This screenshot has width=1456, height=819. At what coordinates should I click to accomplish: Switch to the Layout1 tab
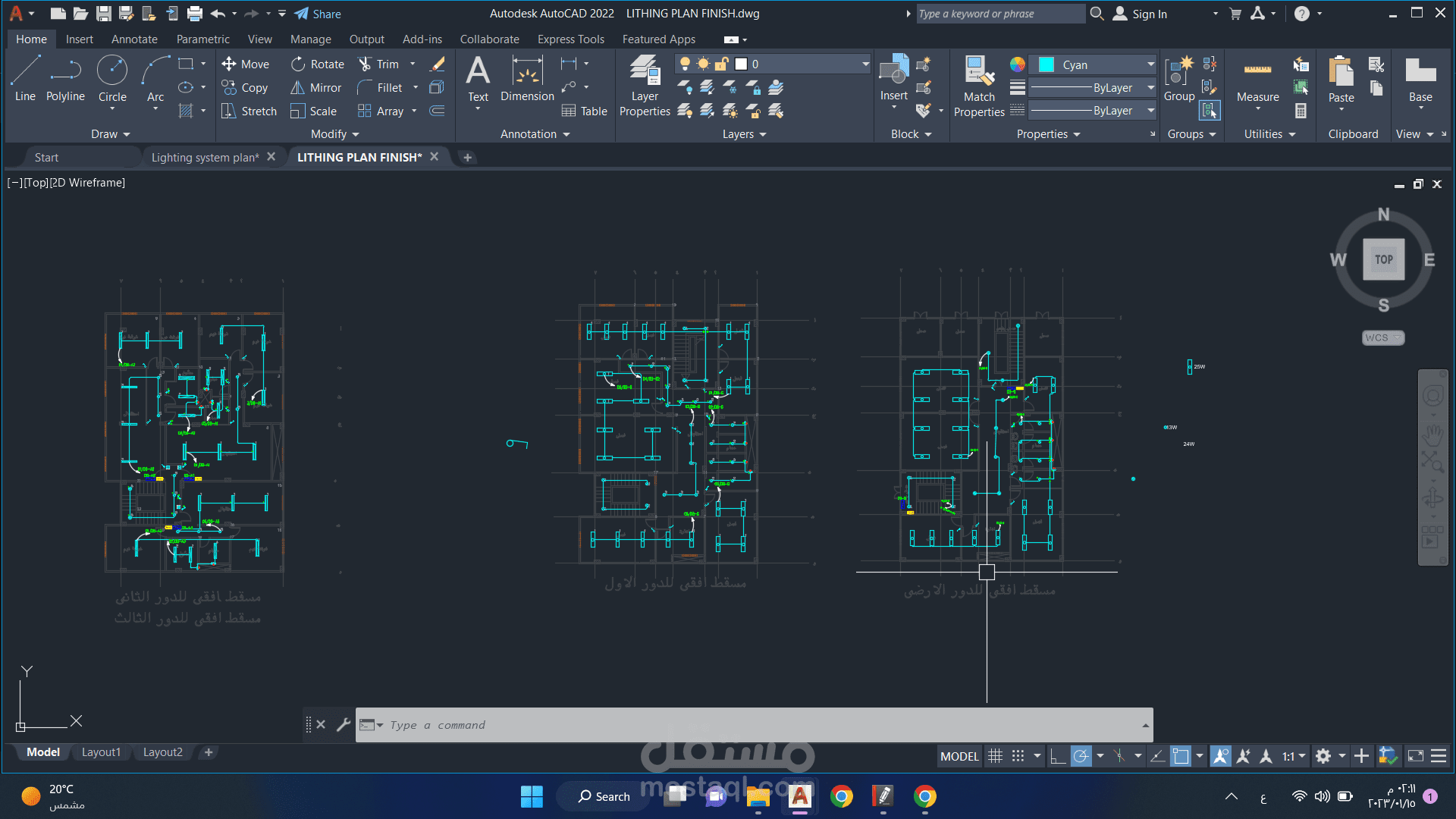coord(101,752)
